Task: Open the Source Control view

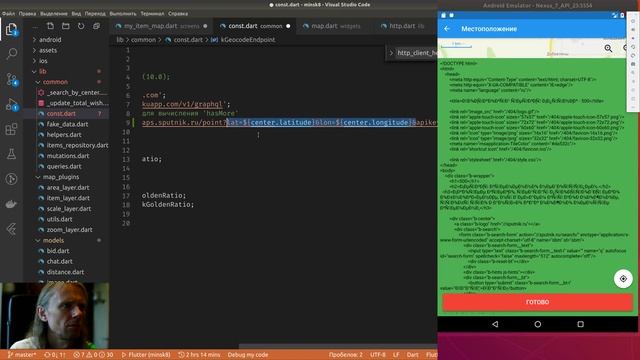Action: coord(11,79)
